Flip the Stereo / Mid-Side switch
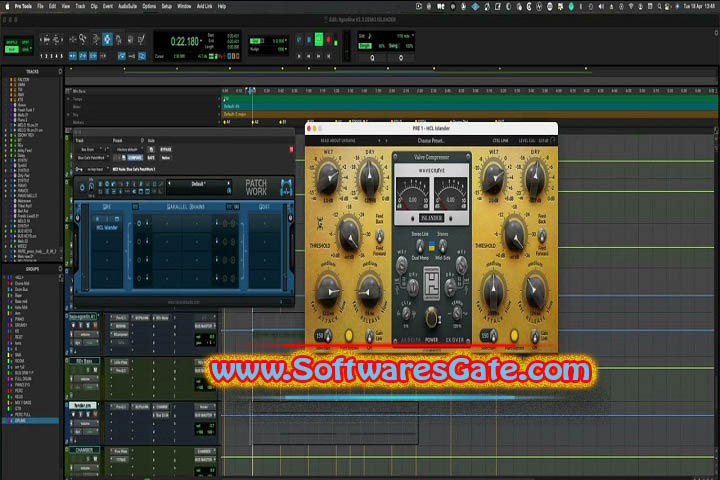 pyautogui.click(x=442, y=246)
